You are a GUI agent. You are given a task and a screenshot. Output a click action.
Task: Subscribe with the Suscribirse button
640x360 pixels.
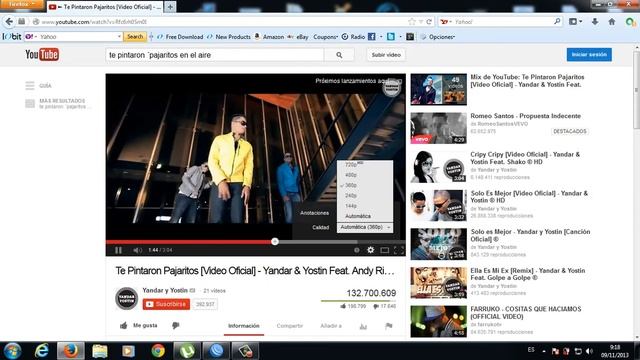(166, 304)
